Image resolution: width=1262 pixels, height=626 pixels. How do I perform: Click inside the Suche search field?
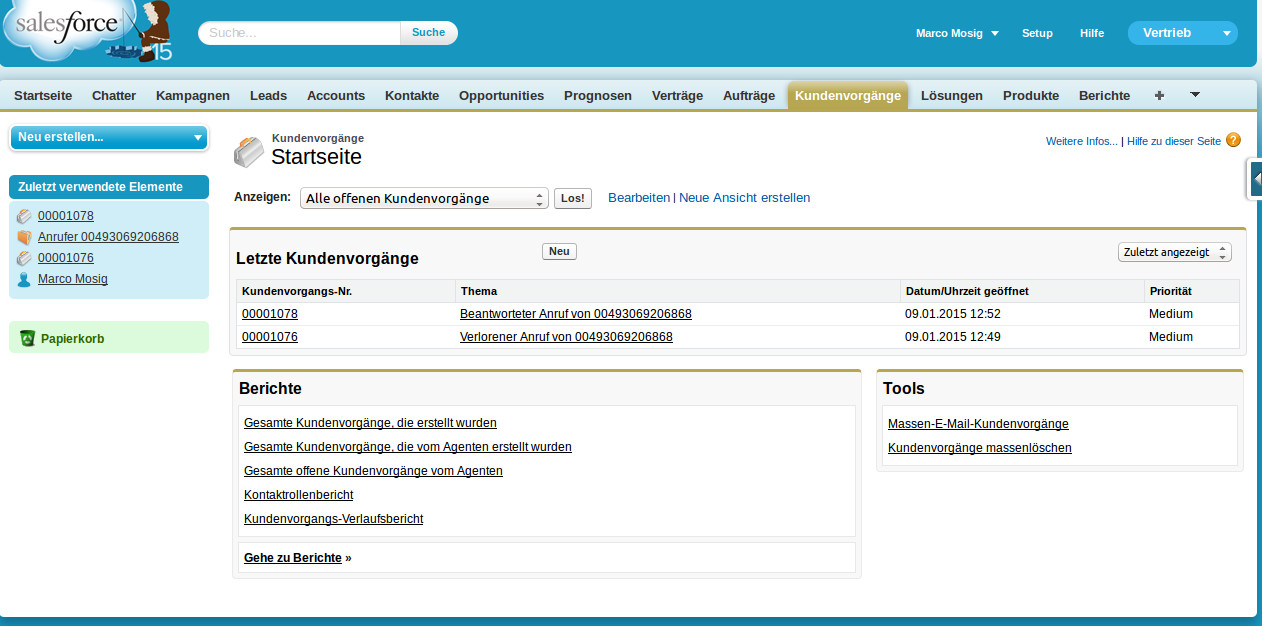(x=298, y=32)
